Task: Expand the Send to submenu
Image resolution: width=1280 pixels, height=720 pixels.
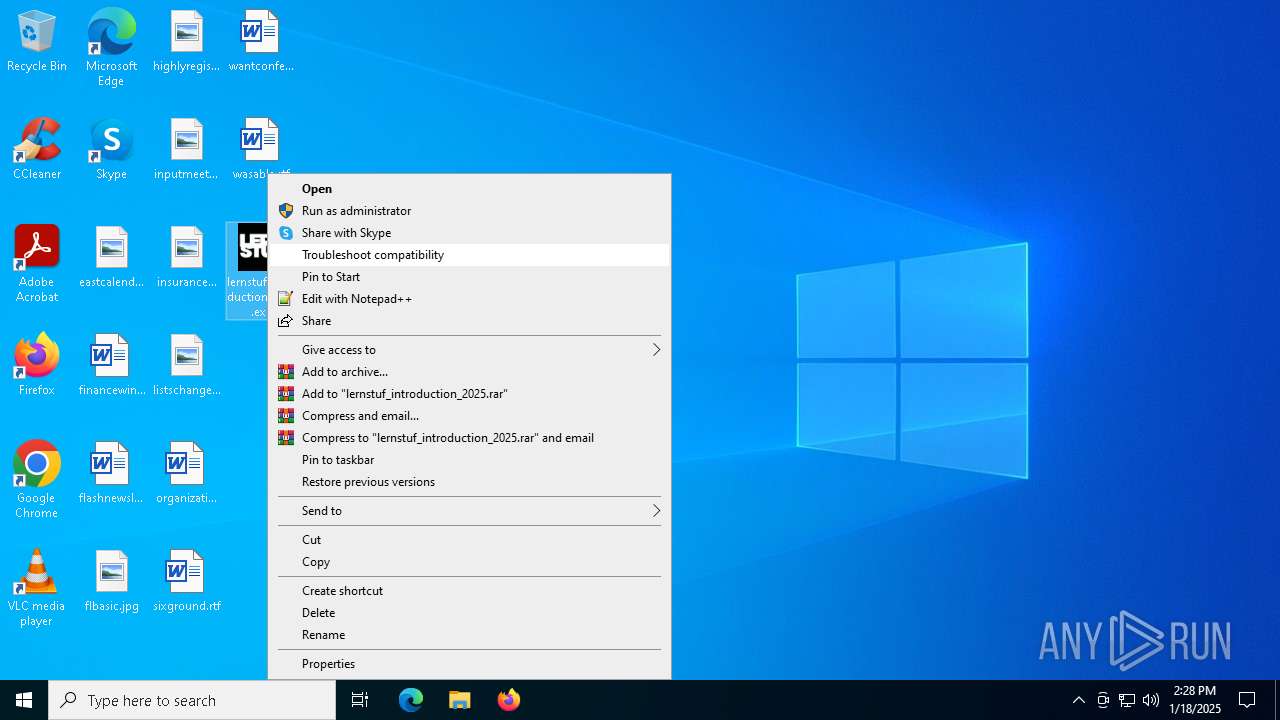Action: (x=469, y=511)
